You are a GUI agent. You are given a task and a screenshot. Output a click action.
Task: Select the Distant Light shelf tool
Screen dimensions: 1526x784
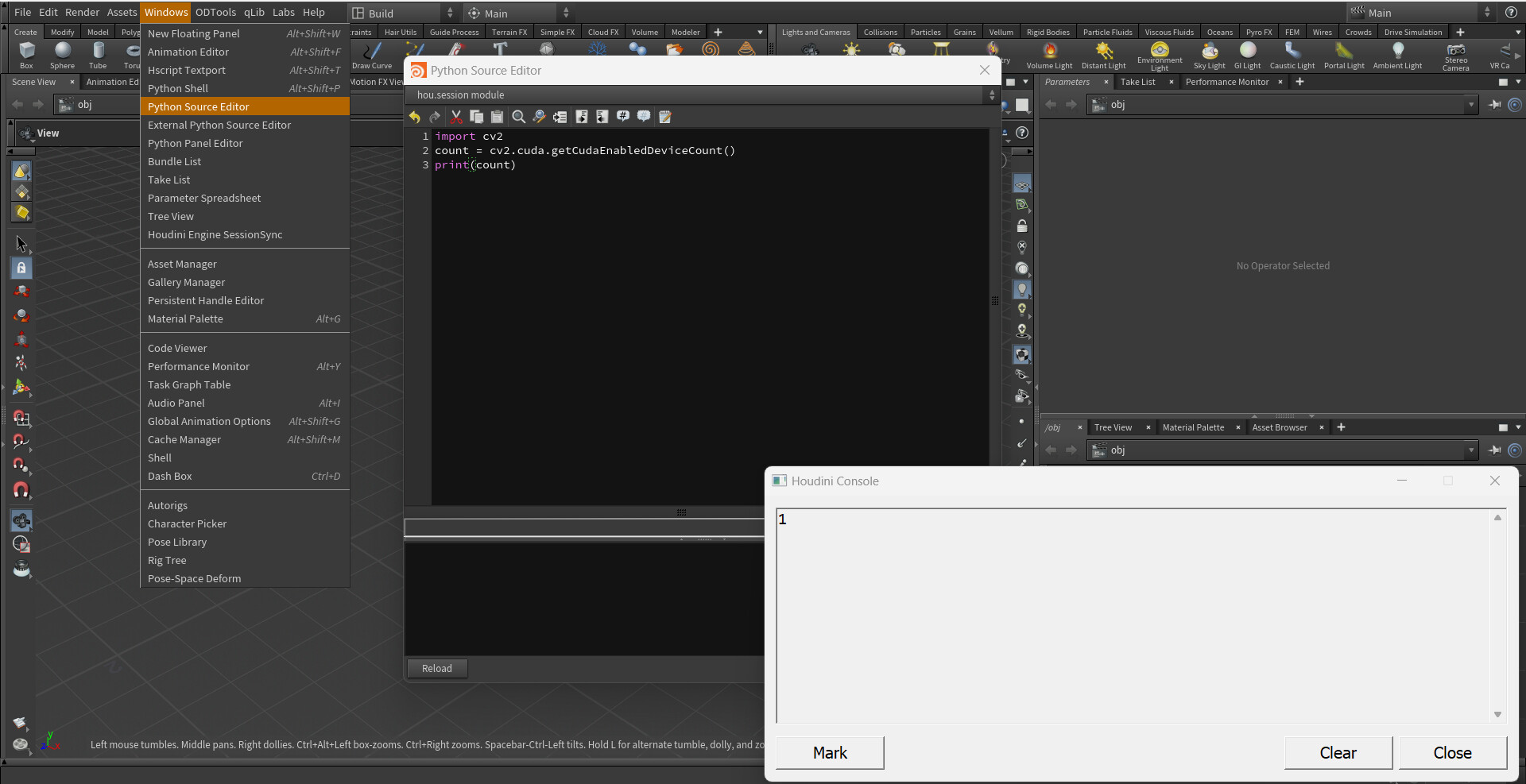[x=1103, y=56]
